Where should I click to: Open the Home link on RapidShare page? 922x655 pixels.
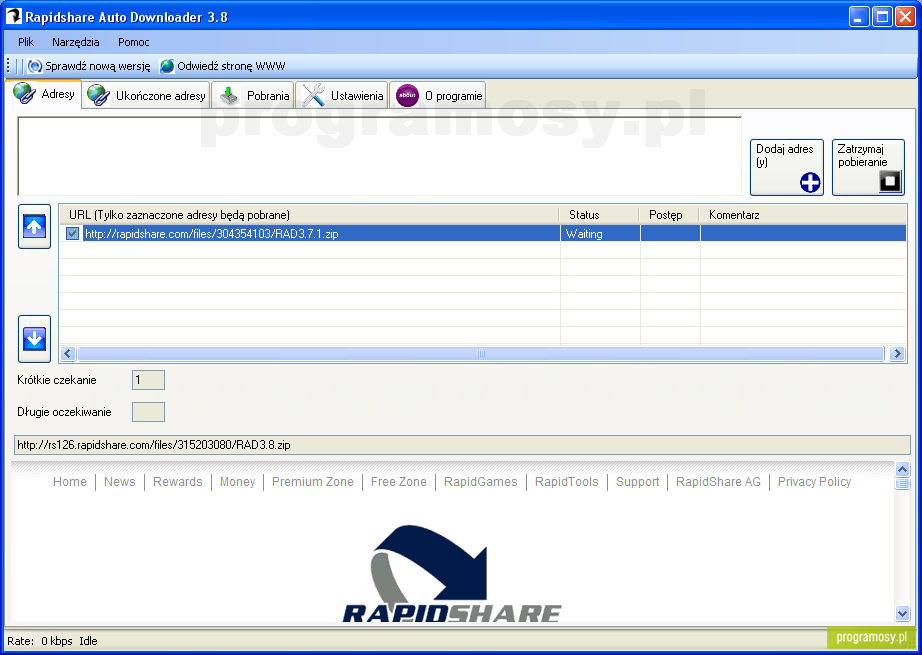coord(69,482)
